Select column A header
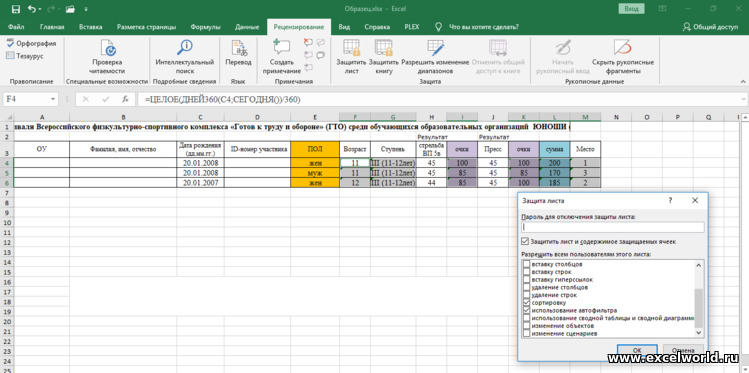This screenshot has height=373, width=749. (42, 117)
